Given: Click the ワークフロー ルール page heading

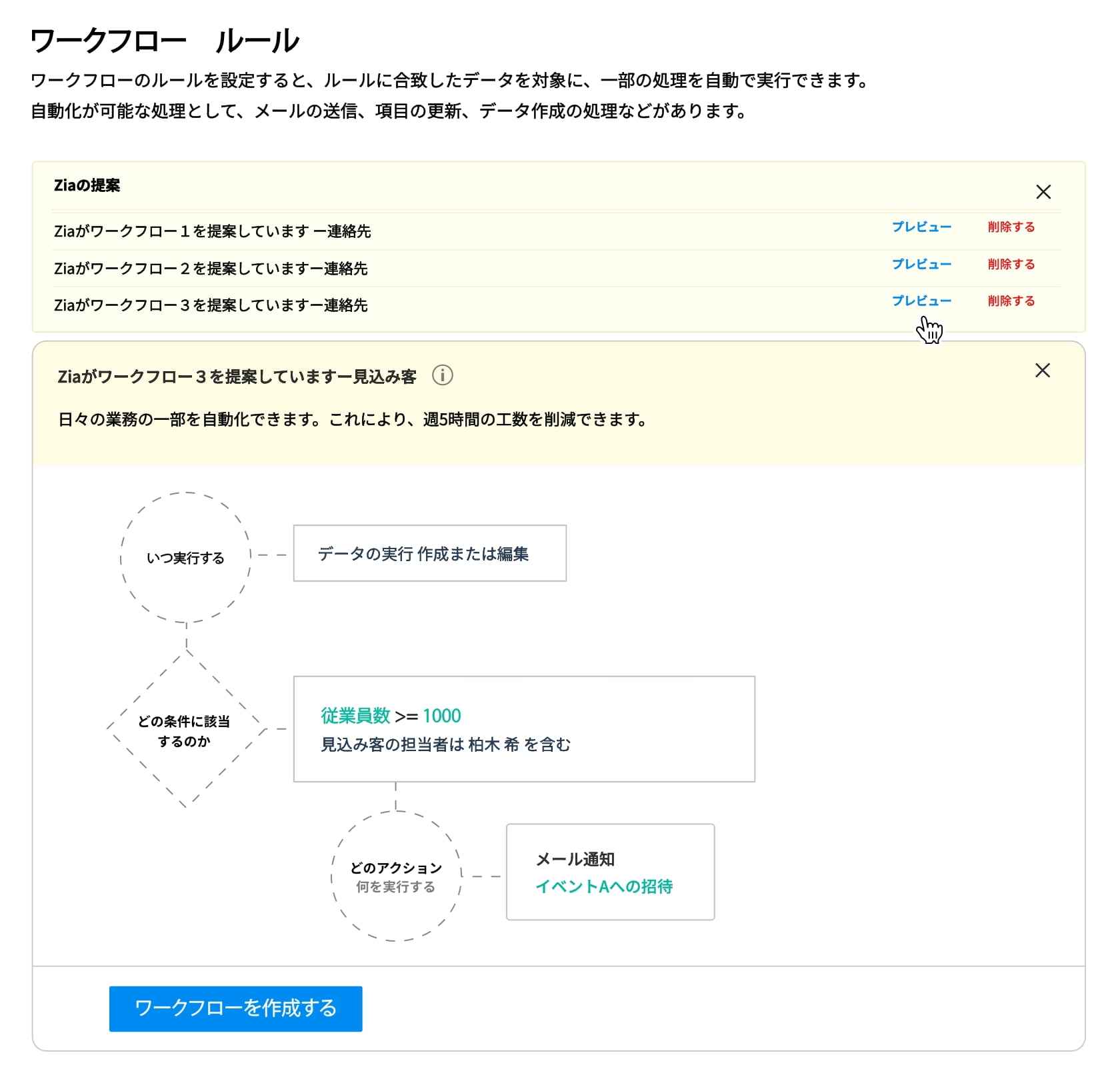Looking at the screenshot, I should (165, 41).
